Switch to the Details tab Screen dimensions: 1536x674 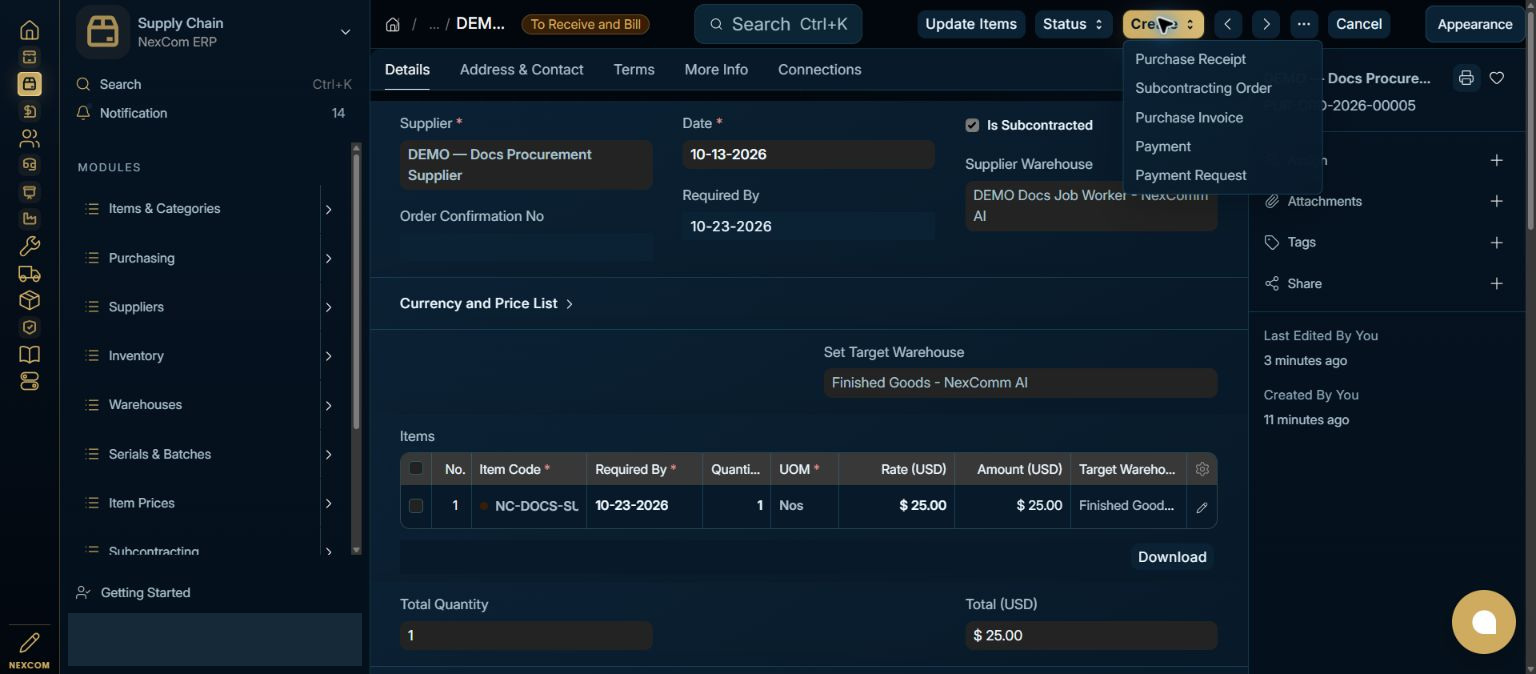click(x=407, y=70)
